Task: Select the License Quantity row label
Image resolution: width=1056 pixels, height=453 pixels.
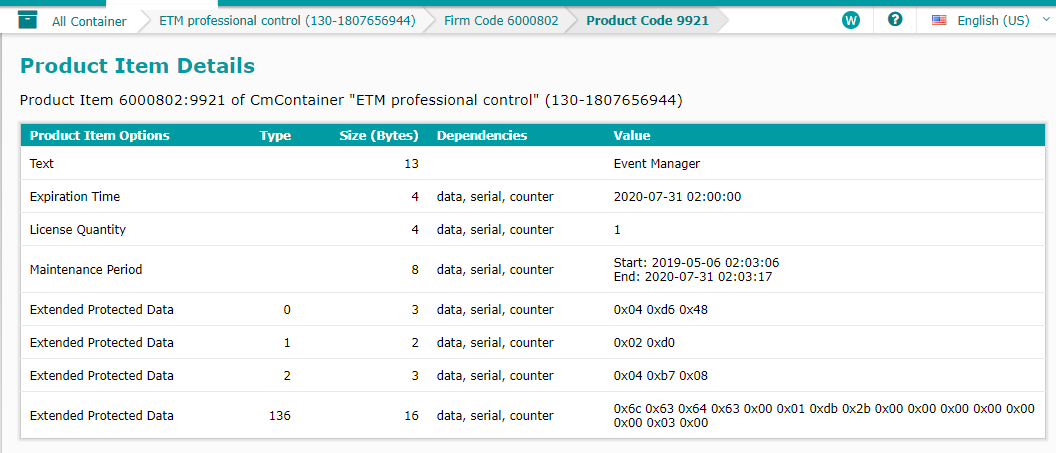Action: click(x=78, y=229)
